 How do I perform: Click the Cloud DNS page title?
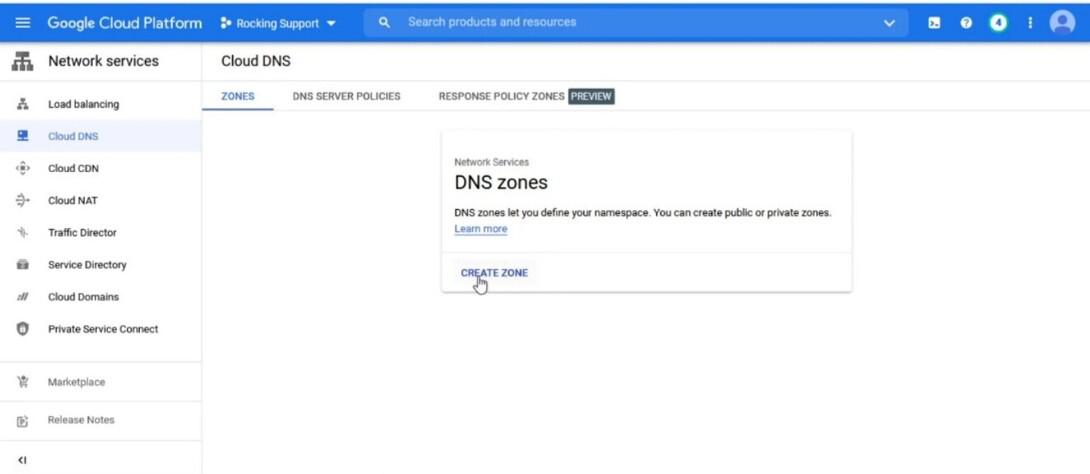coord(256,61)
